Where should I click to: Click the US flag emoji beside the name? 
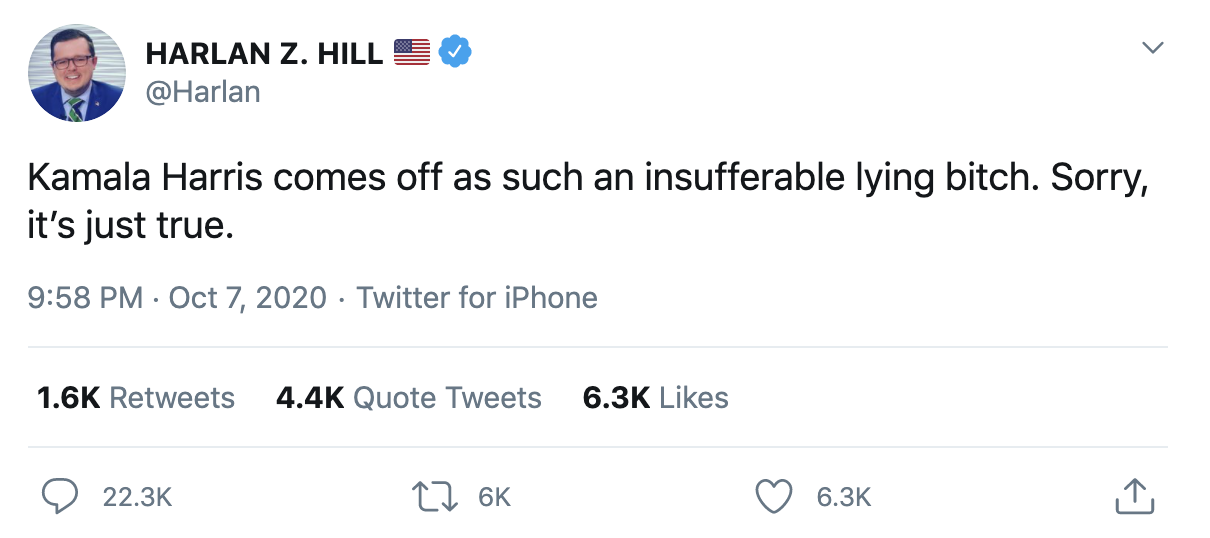tap(411, 52)
